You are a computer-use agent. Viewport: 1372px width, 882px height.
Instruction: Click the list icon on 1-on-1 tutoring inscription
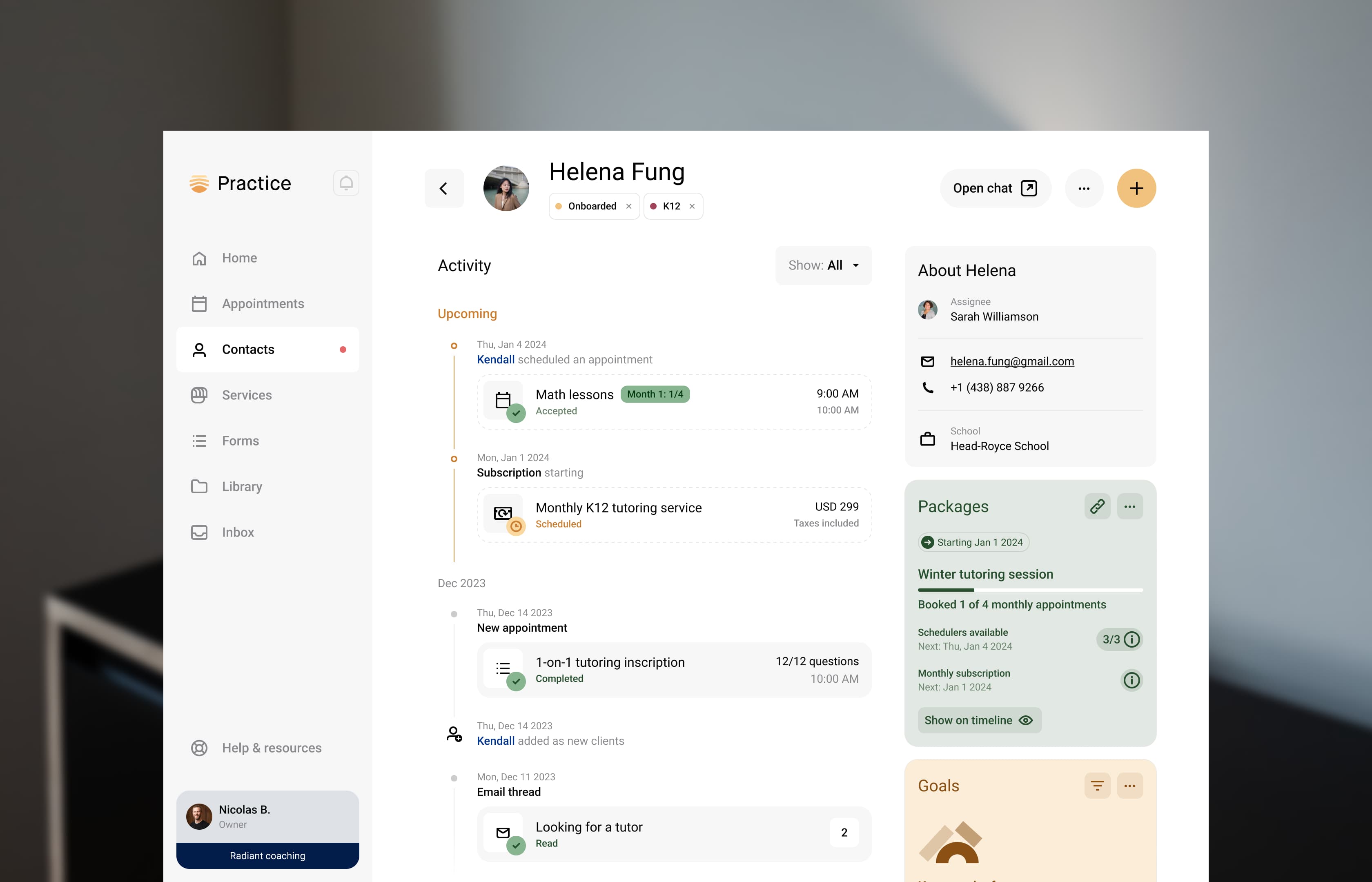(503, 668)
